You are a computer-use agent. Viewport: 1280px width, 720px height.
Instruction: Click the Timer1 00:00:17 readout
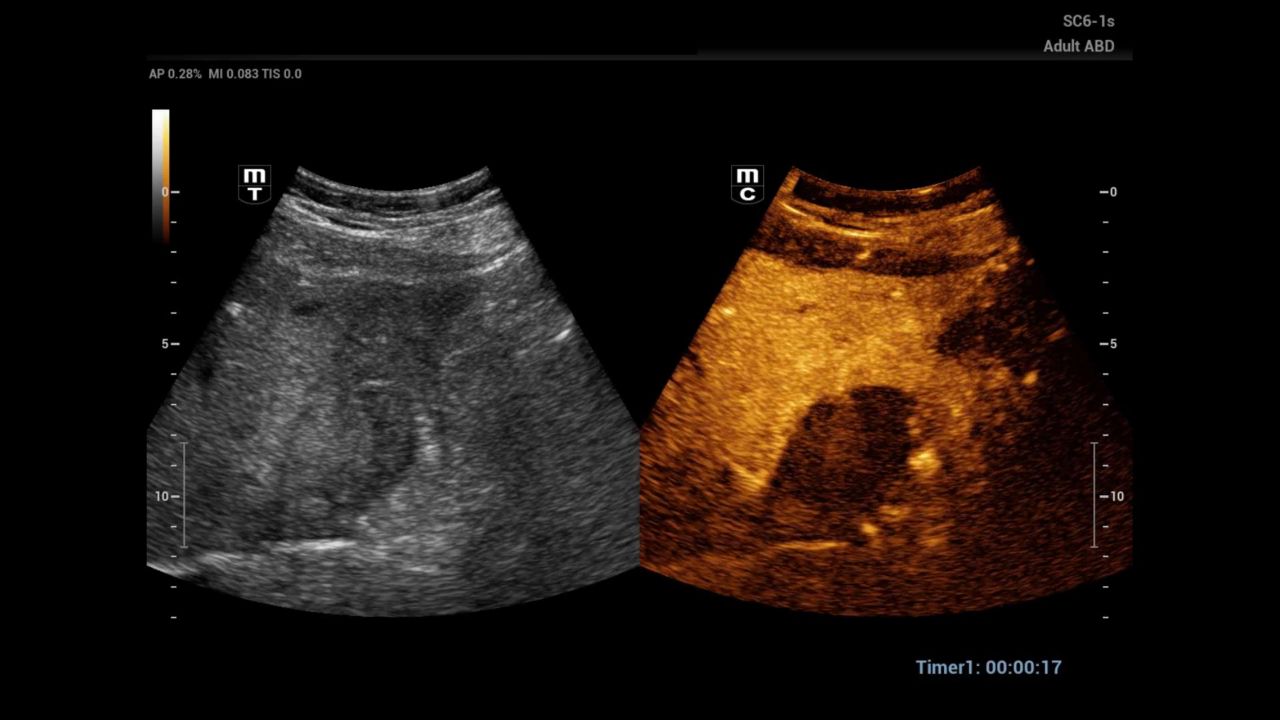coord(988,667)
